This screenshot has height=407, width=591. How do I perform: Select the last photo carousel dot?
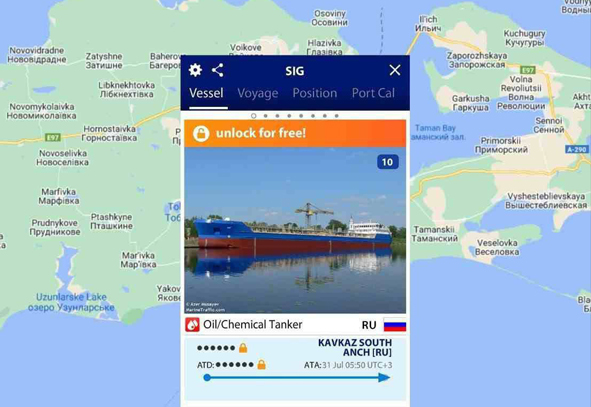(x=337, y=116)
